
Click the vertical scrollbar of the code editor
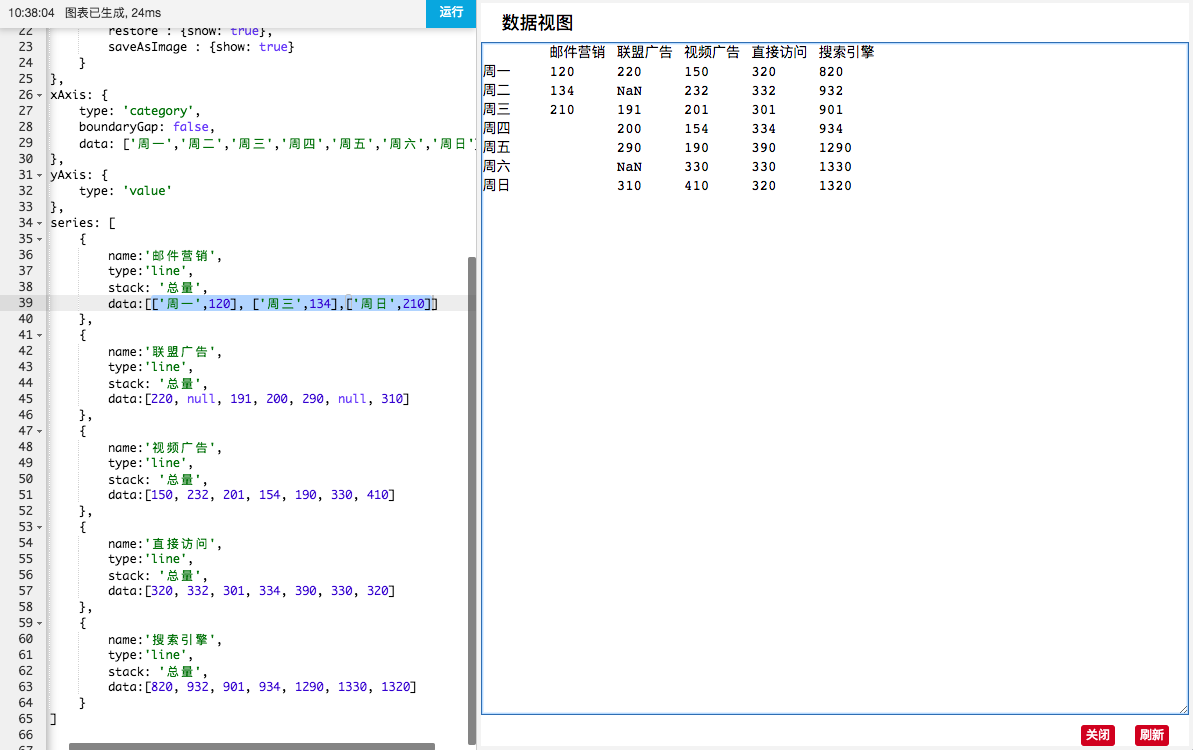tap(472, 501)
